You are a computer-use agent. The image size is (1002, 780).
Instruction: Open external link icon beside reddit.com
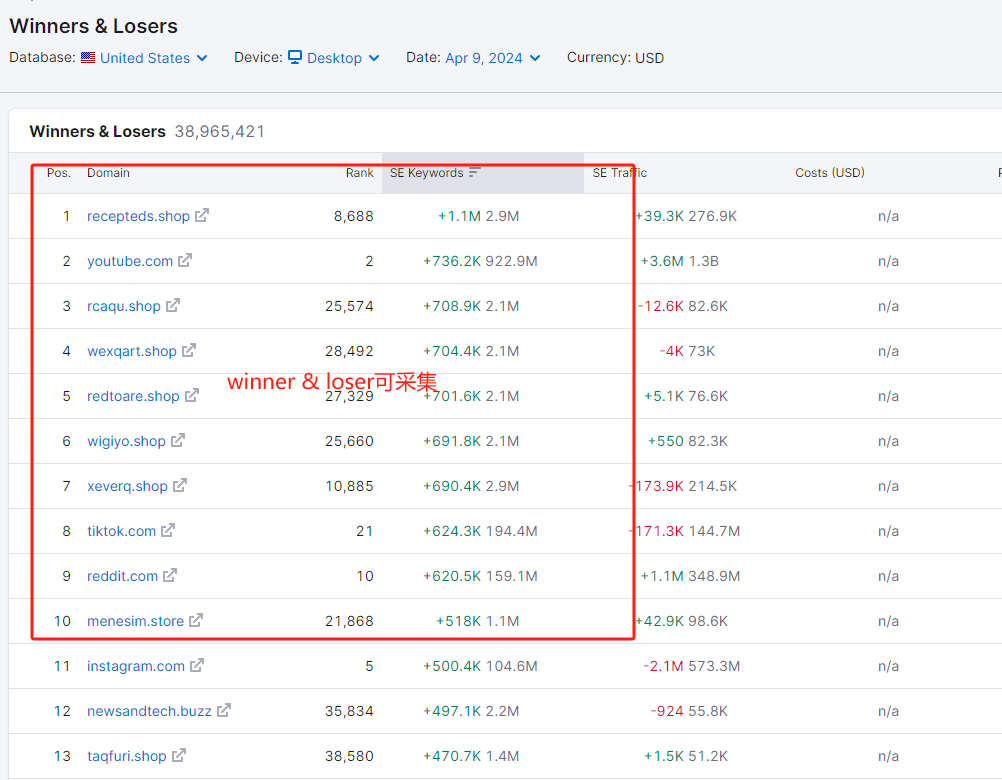tap(170, 576)
